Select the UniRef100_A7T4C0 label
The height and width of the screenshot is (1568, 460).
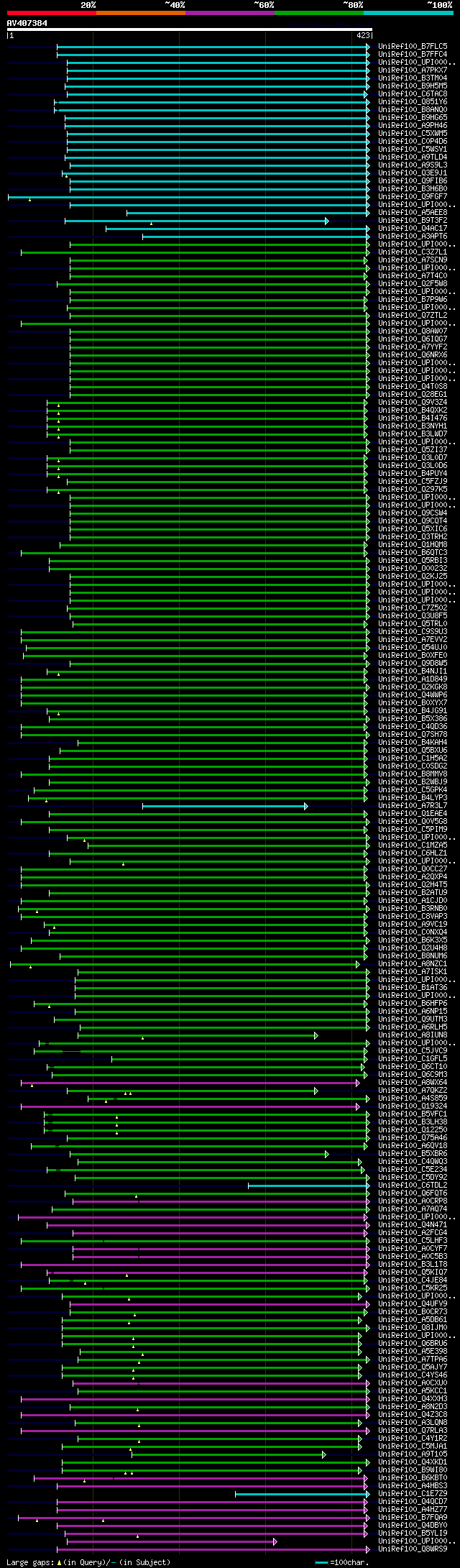coord(413,276)
